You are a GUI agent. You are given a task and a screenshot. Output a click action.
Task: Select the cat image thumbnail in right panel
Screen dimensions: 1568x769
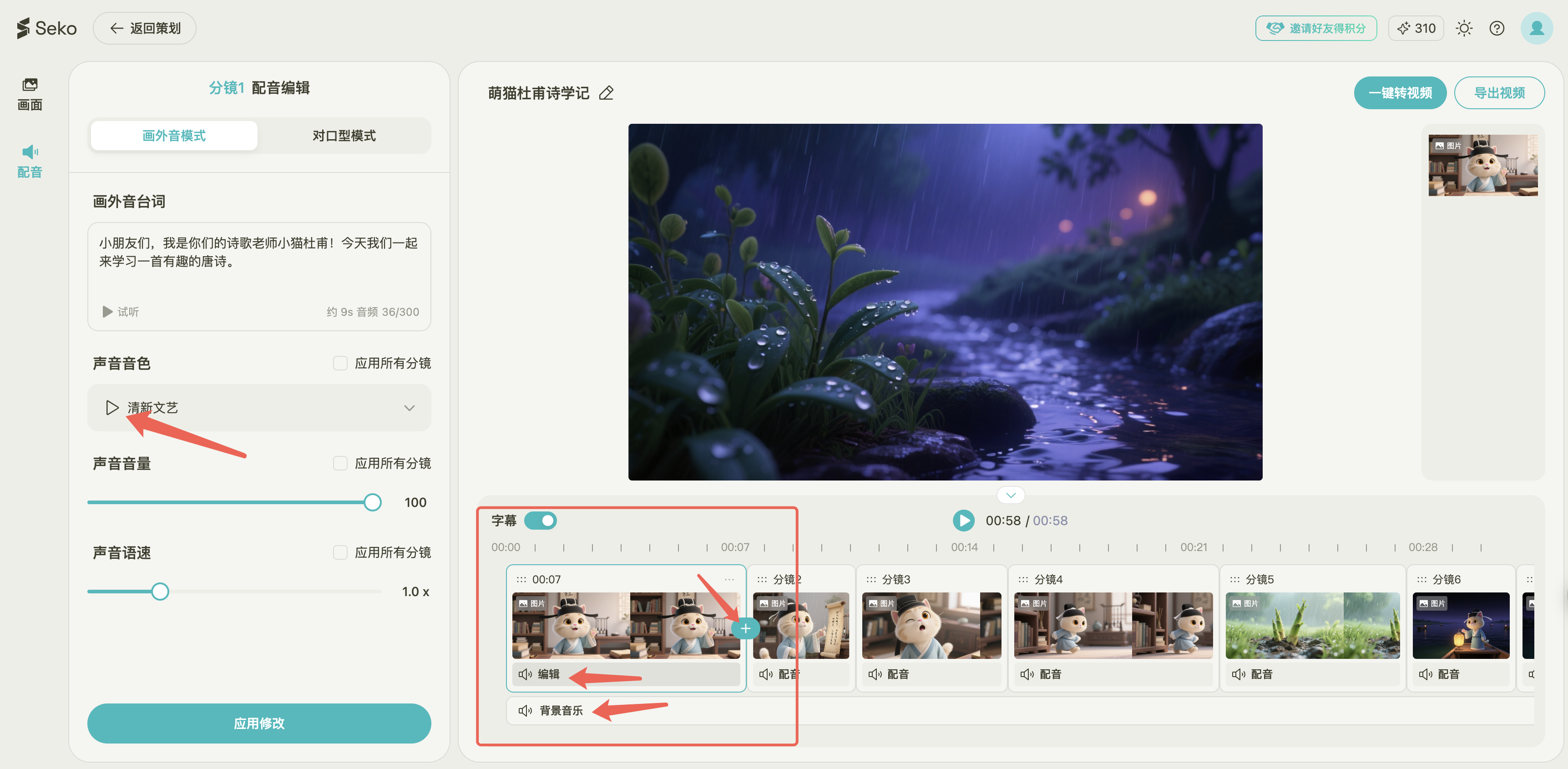pyautogui.click(x=1483, y=165)
